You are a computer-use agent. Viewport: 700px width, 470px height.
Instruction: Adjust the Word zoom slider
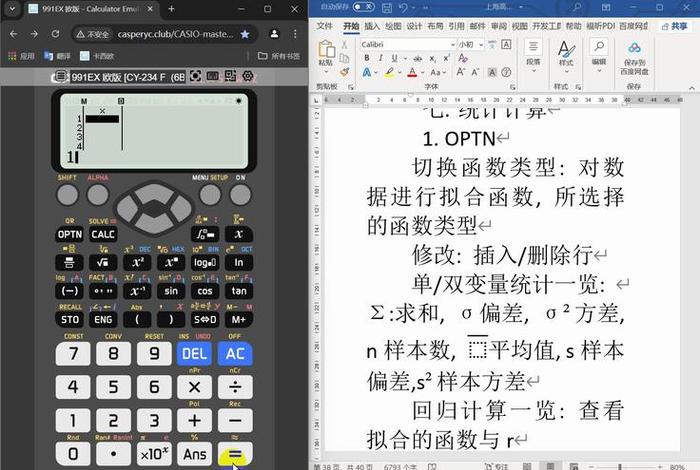[x=620, y=467]
